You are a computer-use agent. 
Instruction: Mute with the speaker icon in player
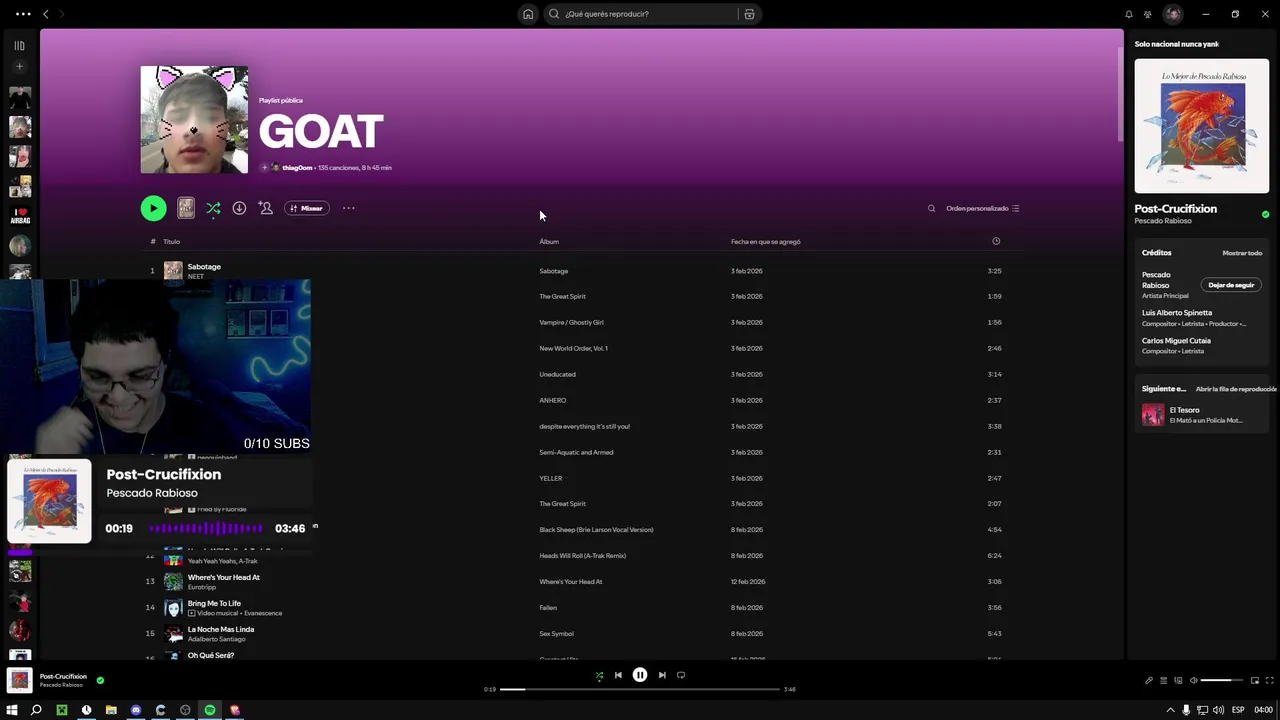(x=1193, y=680)
